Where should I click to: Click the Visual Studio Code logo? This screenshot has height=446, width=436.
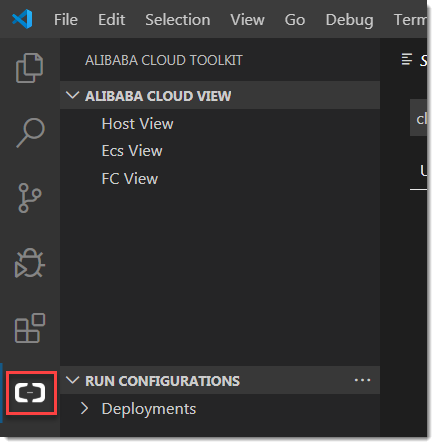[x=22, y=19]
